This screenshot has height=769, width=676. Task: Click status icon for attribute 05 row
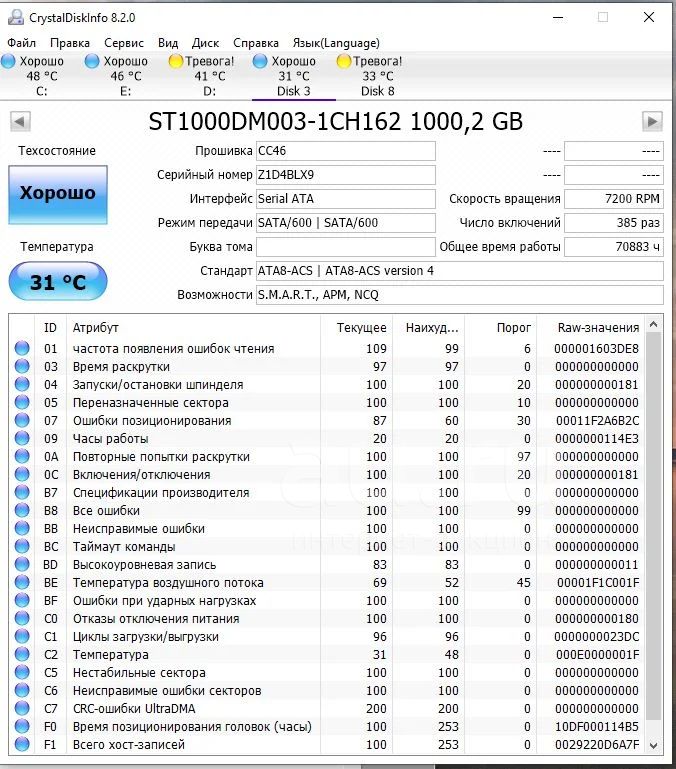[22, 402]
